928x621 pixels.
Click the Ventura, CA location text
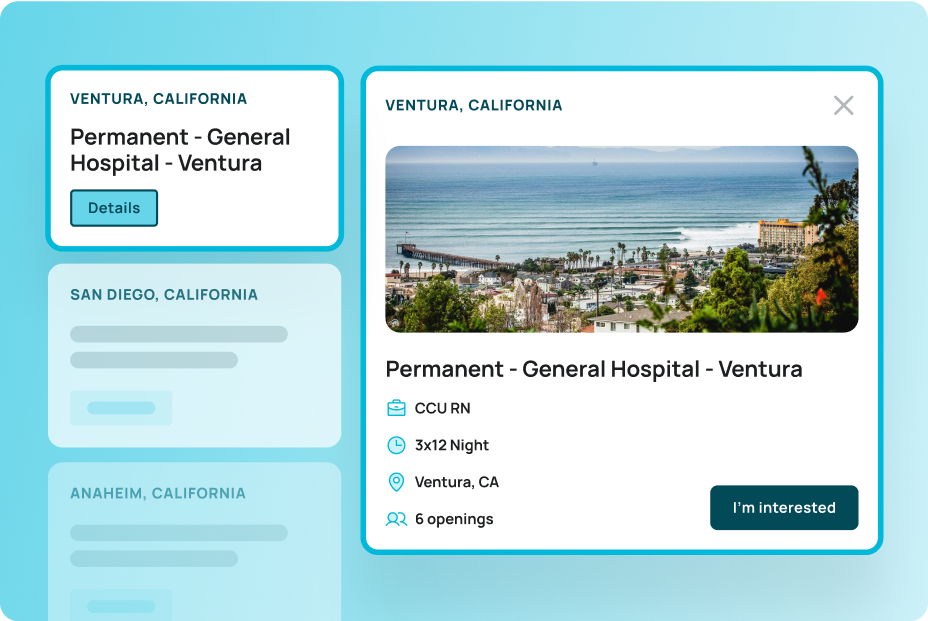[x=456, y=482]
